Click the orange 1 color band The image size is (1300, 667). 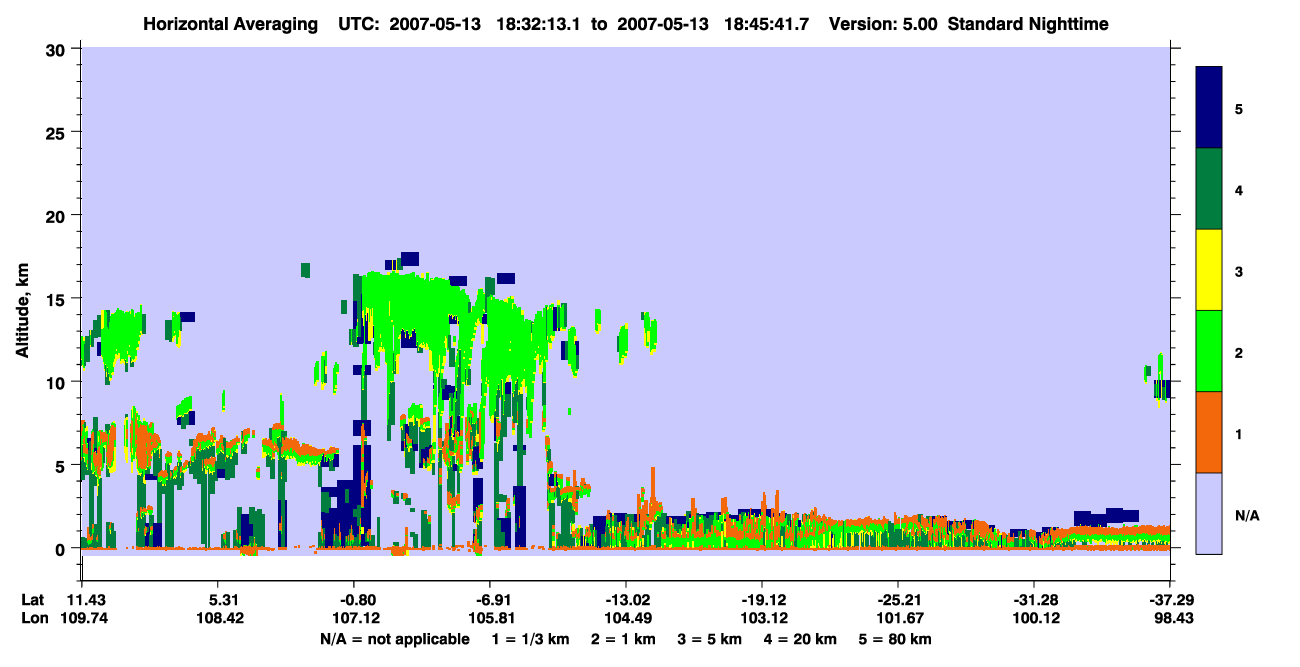point(1209,432)
